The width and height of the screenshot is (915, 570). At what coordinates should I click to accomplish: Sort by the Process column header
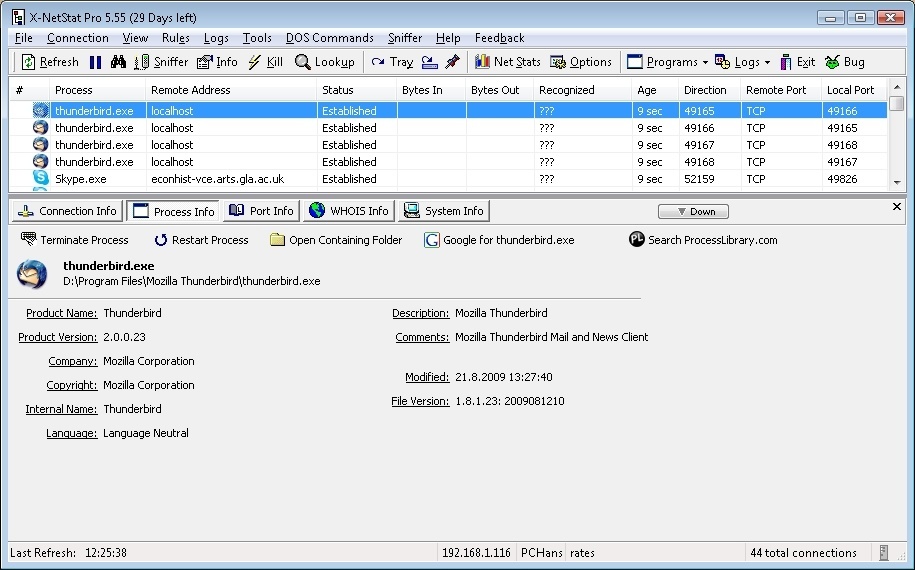point(98,90)
